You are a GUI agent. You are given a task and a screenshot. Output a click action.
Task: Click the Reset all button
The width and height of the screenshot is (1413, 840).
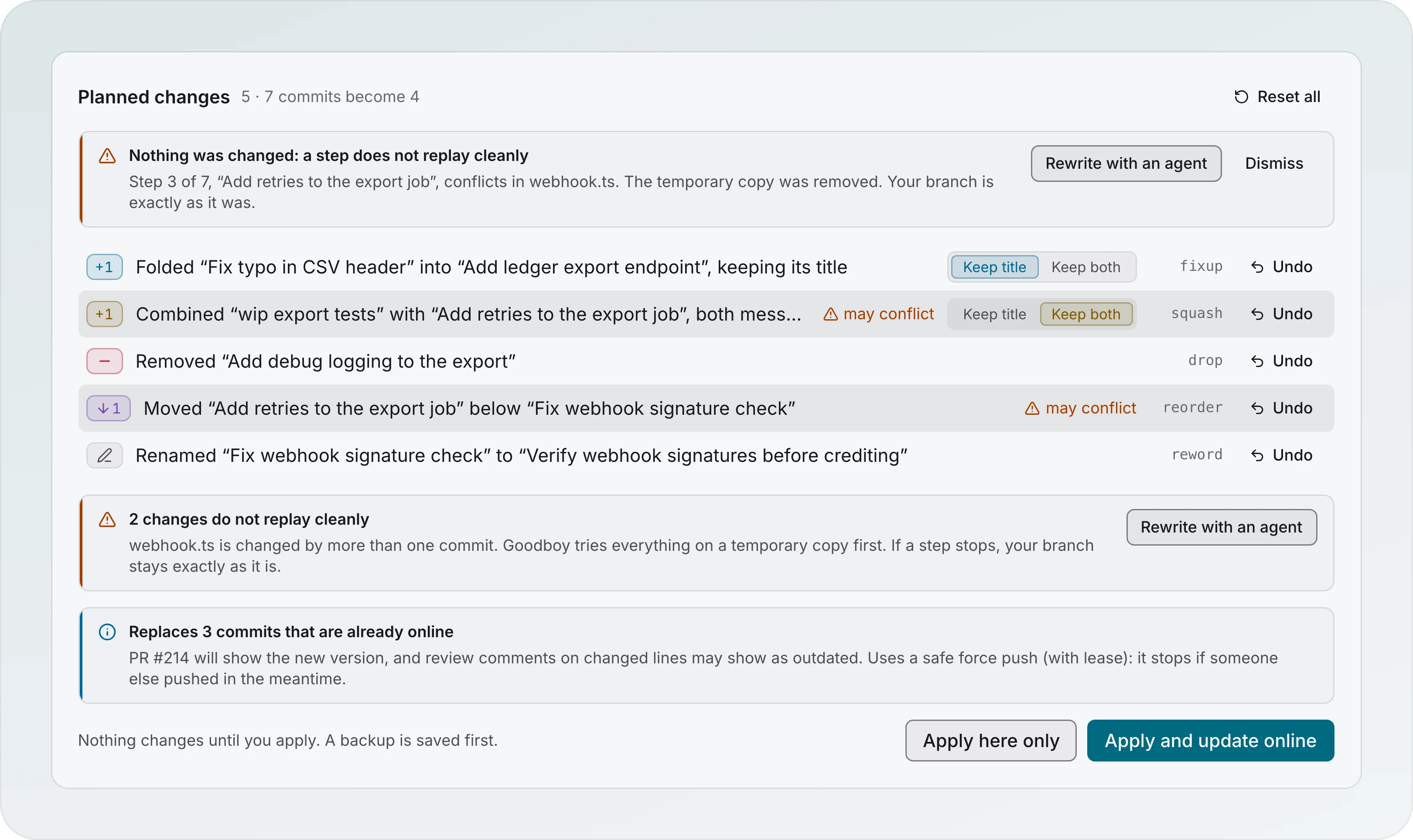click(x=1276, y=97)
